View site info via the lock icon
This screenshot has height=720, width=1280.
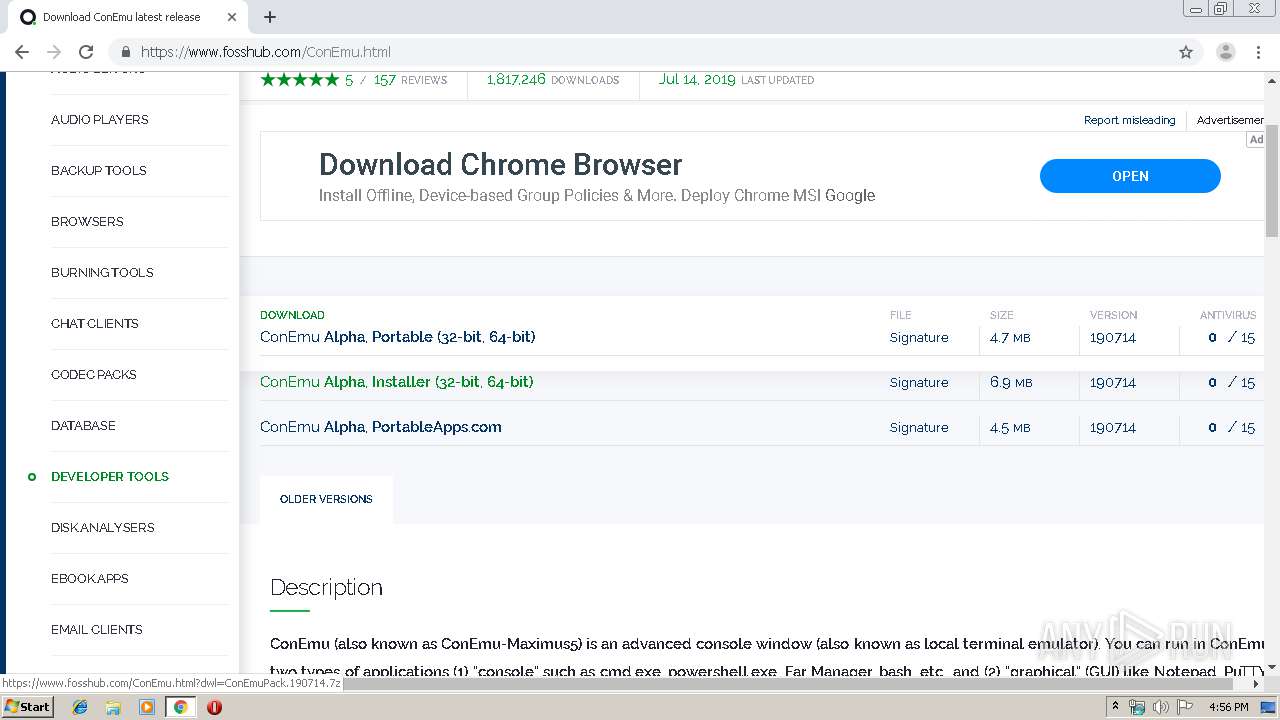pos(126,52)
